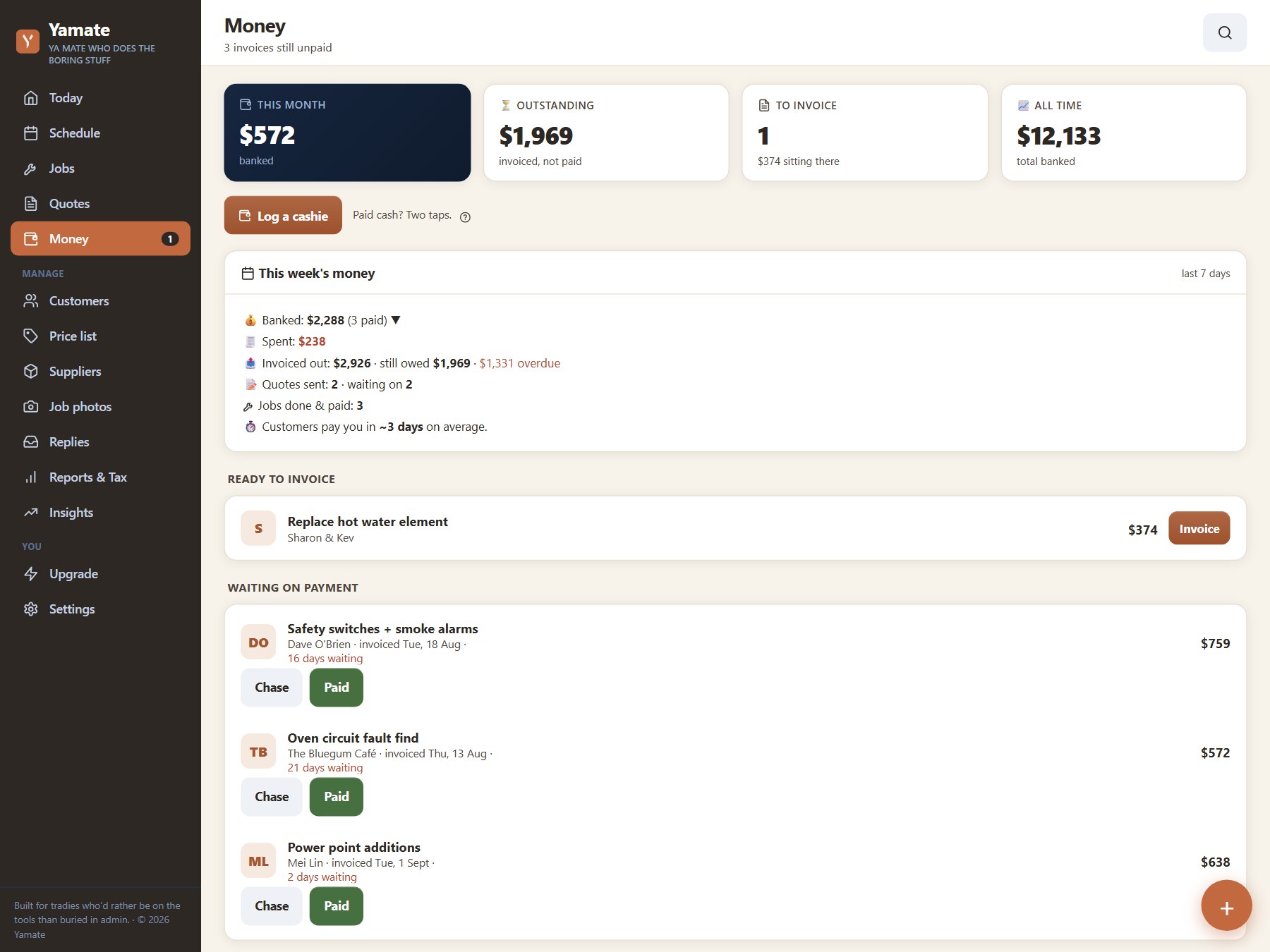
Task: Mark Safety switches invoice as Paid
Action: (x=337, y=688)
